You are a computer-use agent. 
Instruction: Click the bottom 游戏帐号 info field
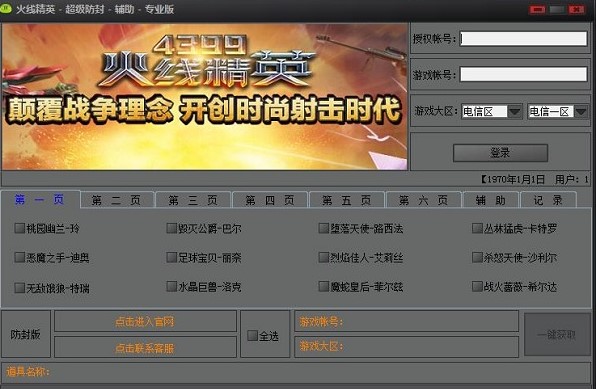point(406,321)
